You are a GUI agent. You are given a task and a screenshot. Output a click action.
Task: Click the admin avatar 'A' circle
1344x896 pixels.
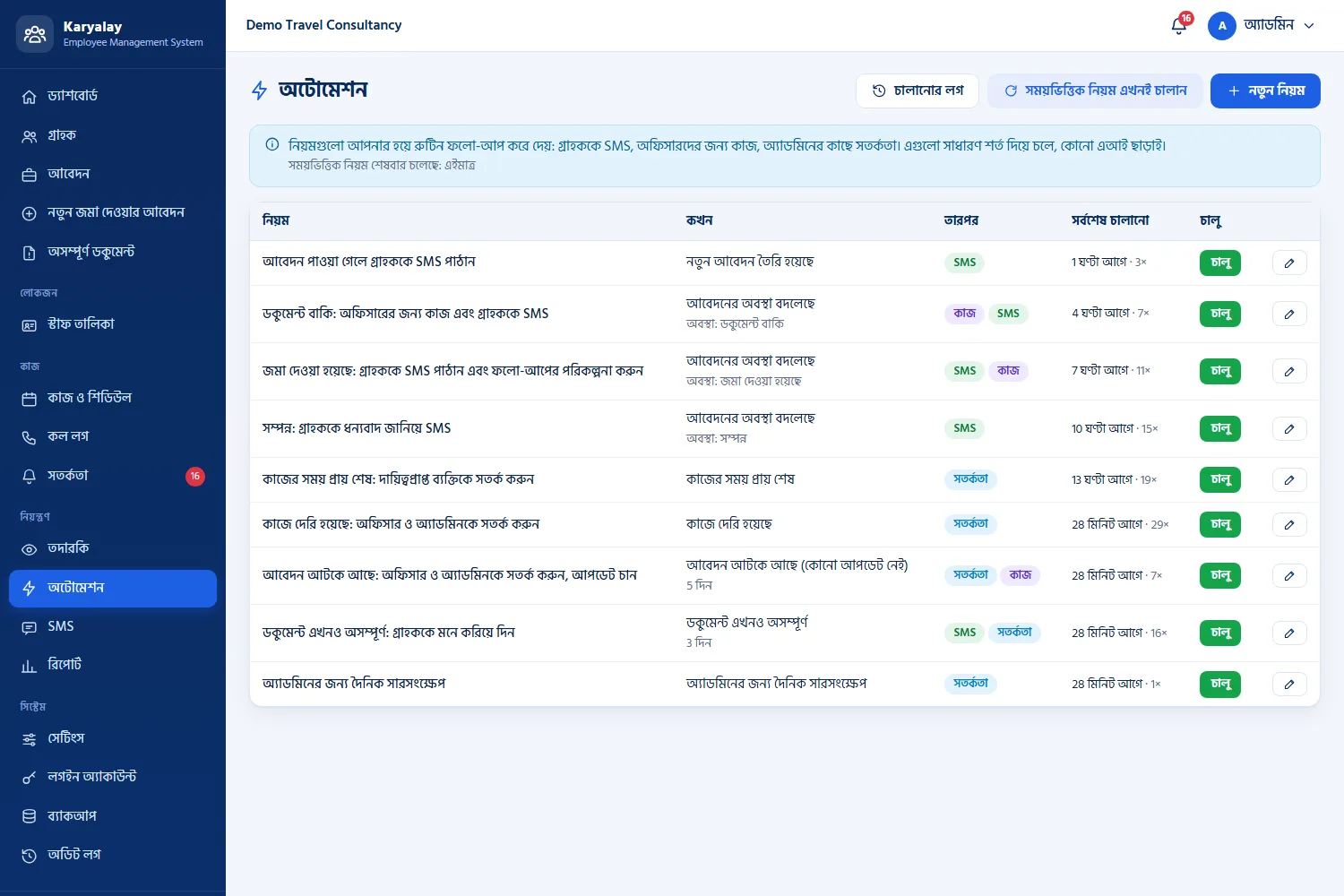tap(1222, 26)
